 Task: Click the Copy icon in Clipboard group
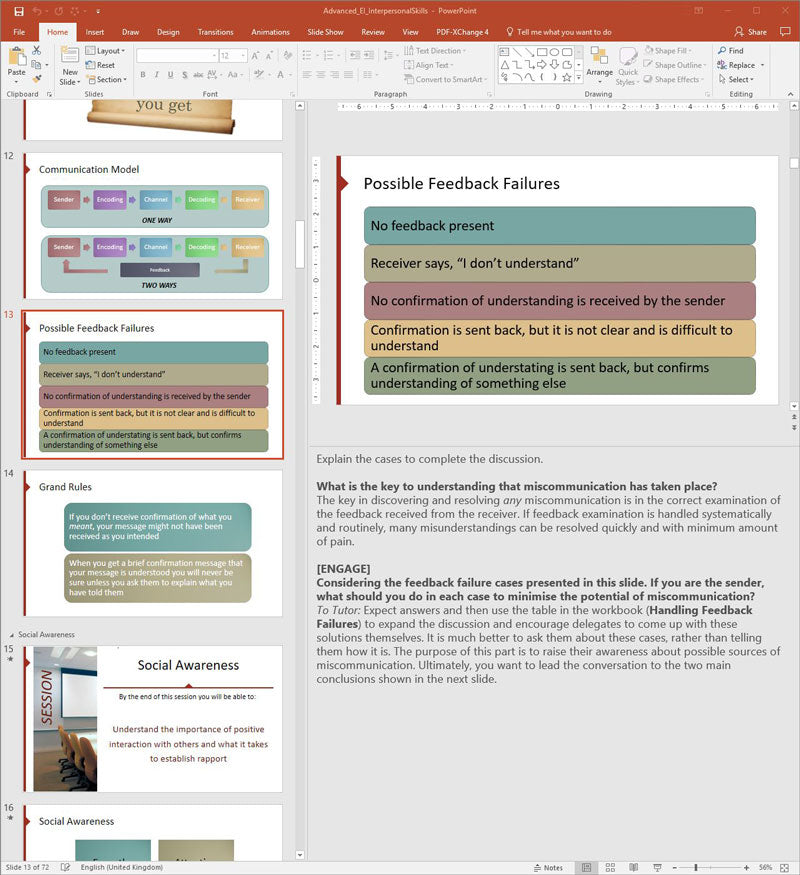[x=36, y=65]
